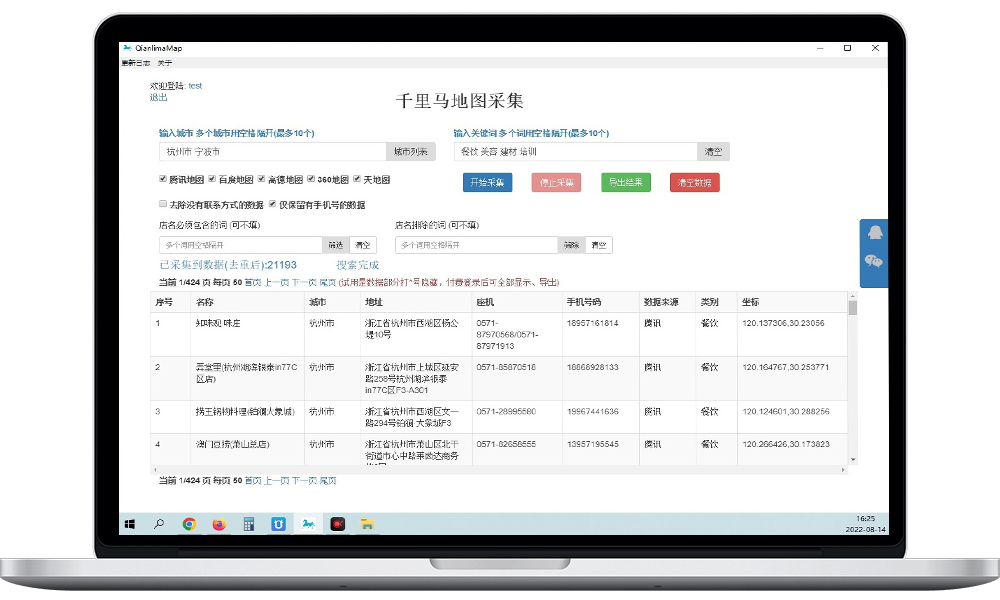Go to 首页 in pagination above table
The height and width of the screenshot is (600, 1000).
[x=253, y=282]
